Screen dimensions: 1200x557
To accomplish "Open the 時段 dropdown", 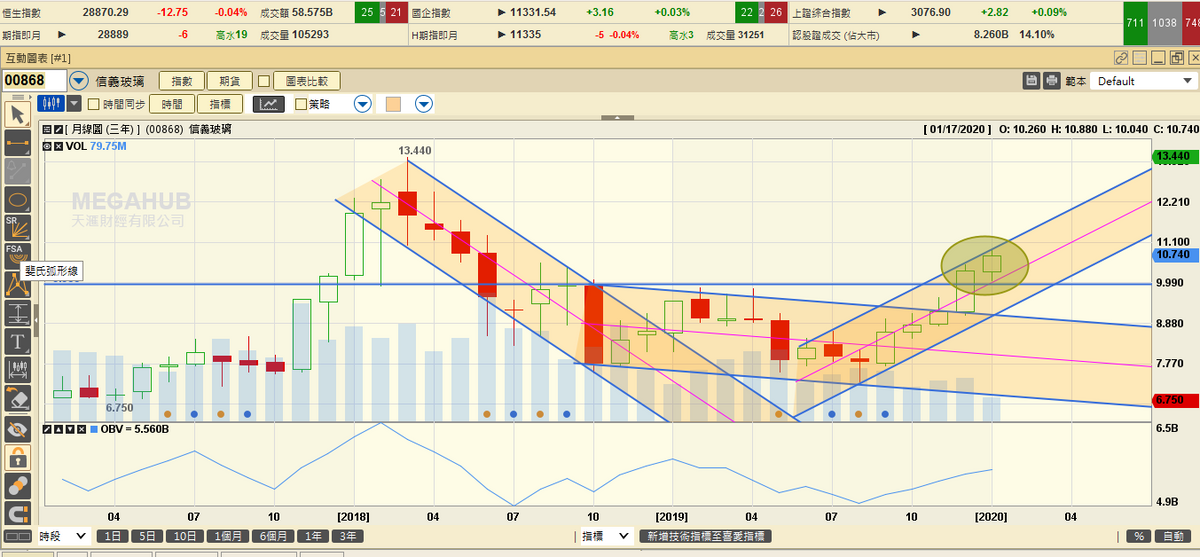I will pyautogui.click(x=65, y=536).
